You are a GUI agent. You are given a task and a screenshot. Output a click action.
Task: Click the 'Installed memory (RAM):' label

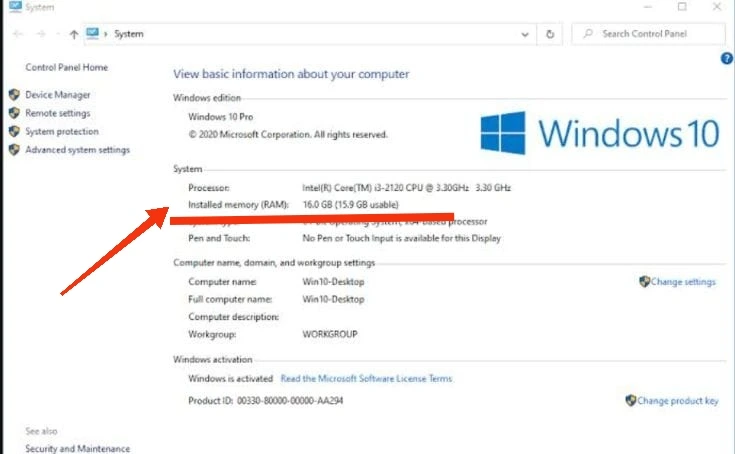[239, 205]
